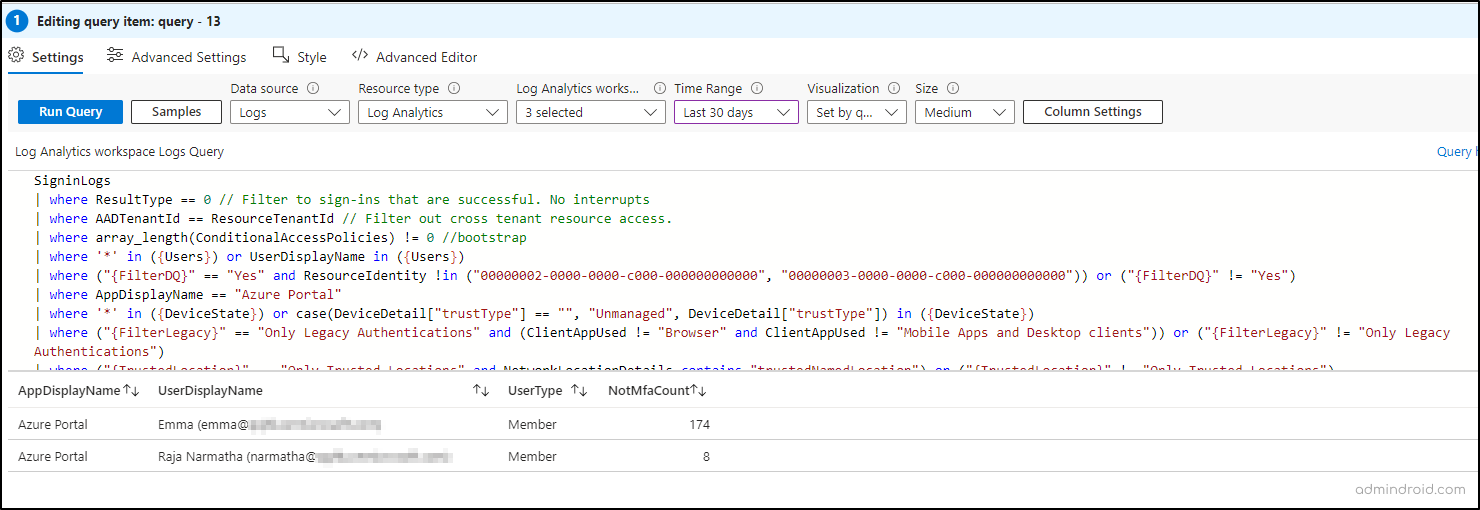Select the Emma user row cell

(270, 425)
